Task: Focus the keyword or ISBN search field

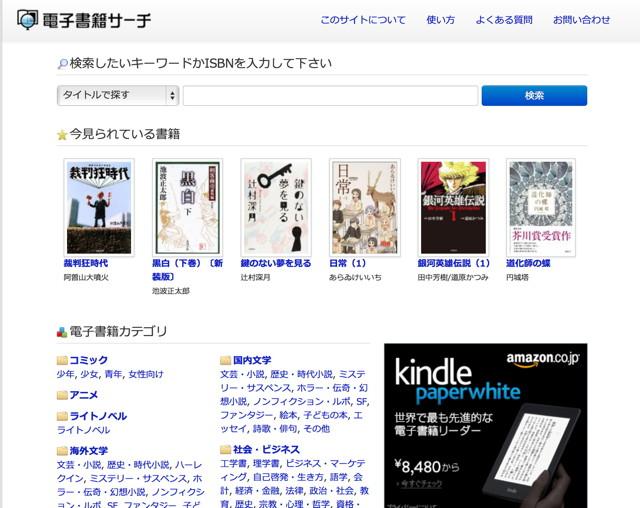Action: [330, 95]
